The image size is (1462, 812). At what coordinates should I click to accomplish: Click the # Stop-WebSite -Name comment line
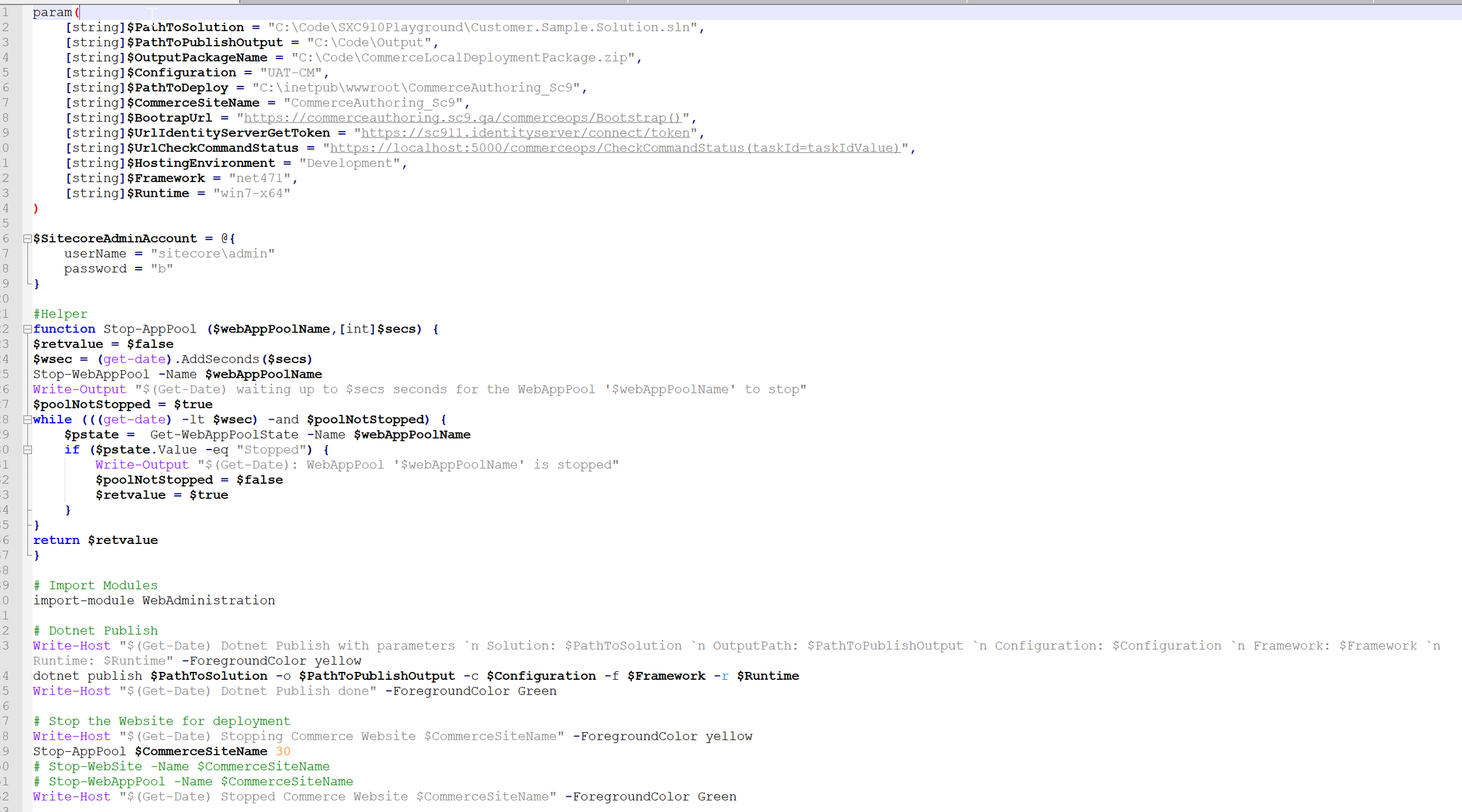(182, 766)
